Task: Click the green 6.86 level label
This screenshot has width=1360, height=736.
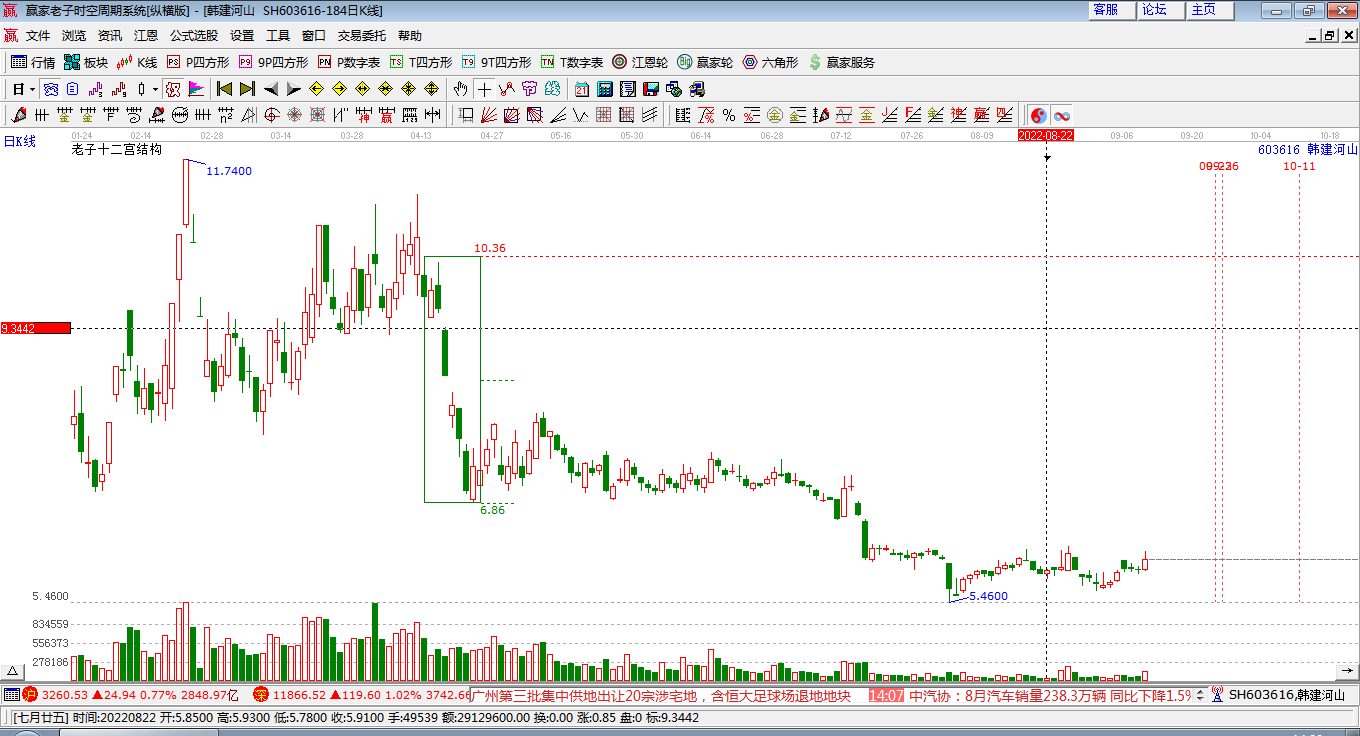Action: tap(492, 510)
